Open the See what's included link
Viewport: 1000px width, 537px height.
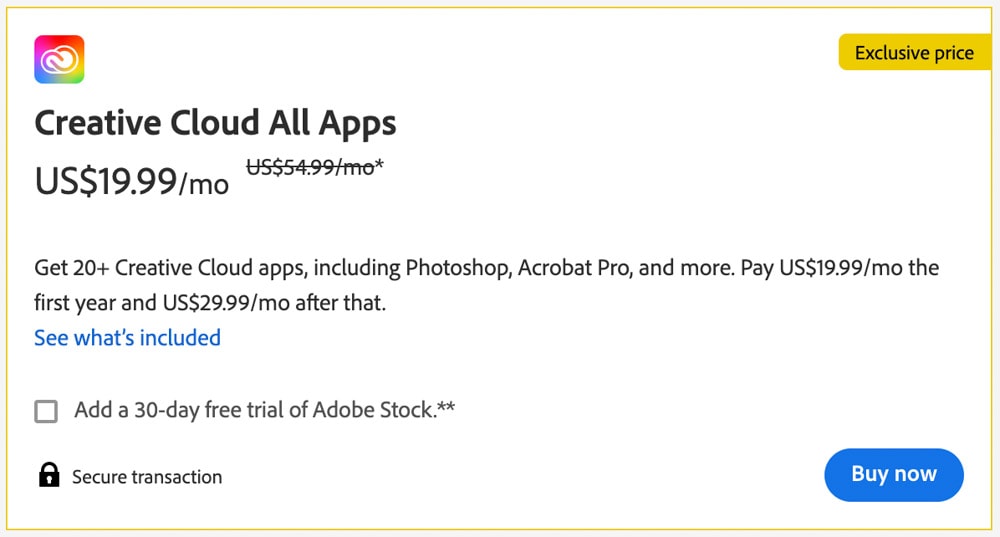(x=128, y=337)
